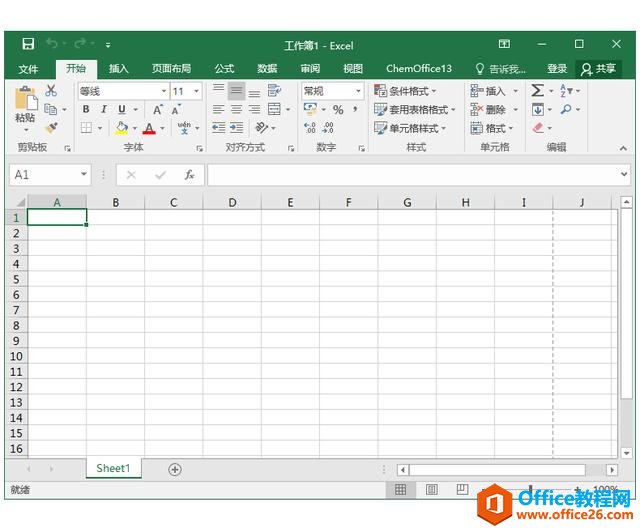Viewport: 640px width, 532px height.
Task: Click the 共享 Share button
Action: pyautogui.click(x=598, y=69)
